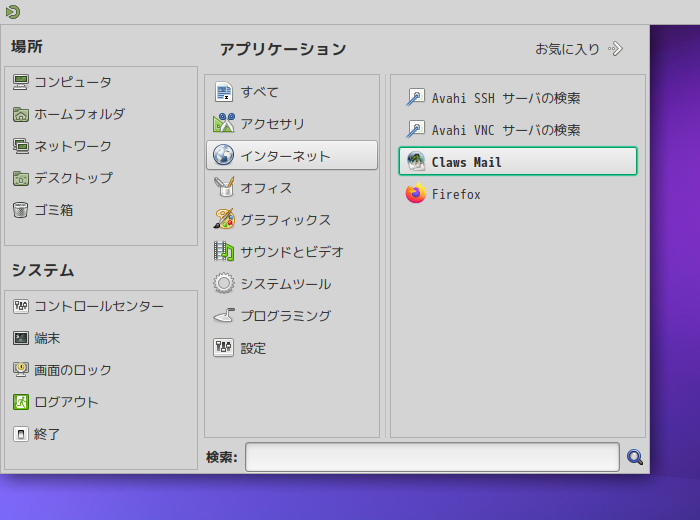
Task: Click the システムツール category label
Action: coord(286,284)
